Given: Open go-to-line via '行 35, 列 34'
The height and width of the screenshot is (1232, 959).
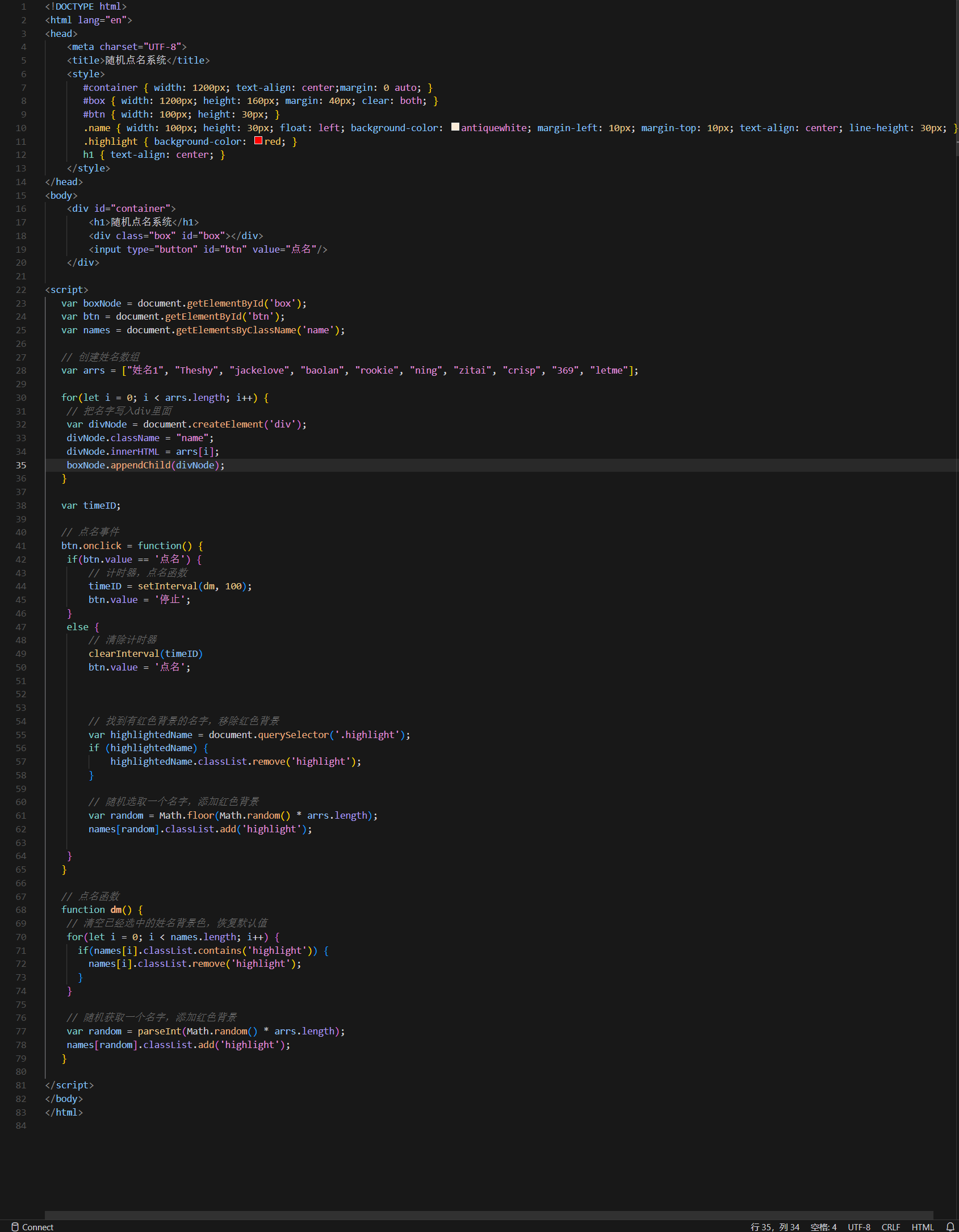Looking at the screenshot, I should click(x=774, y=1227).
